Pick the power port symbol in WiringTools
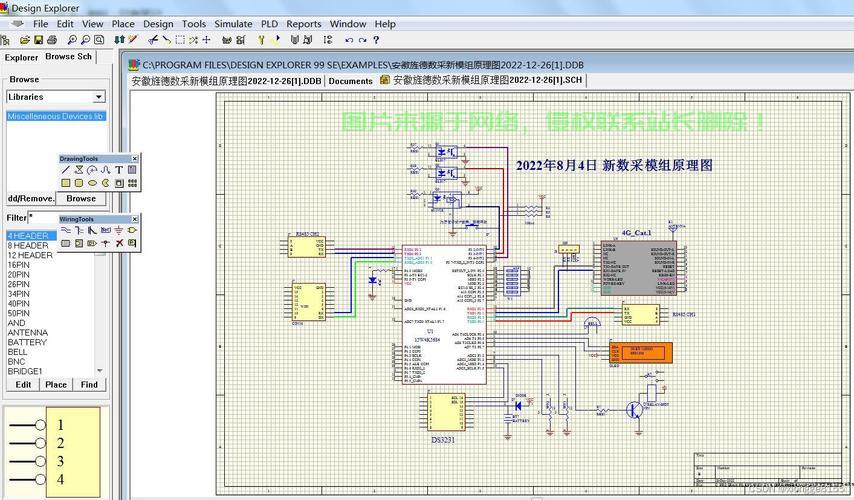This screenshot has height=500, width=854. pos(119,230)
